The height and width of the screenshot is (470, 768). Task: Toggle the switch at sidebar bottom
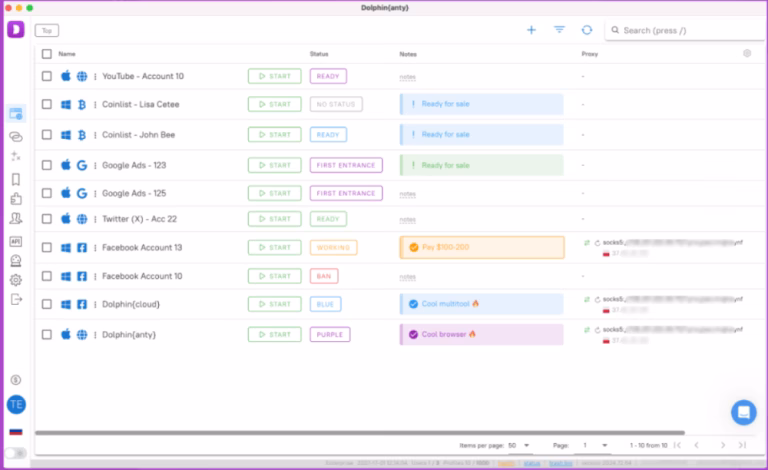tap(15, 453)
